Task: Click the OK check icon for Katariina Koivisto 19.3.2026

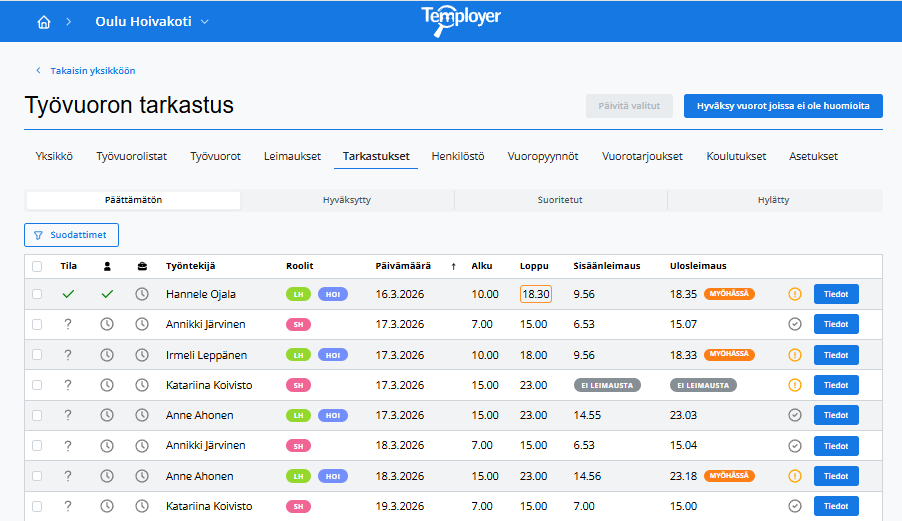Action: 794,507
